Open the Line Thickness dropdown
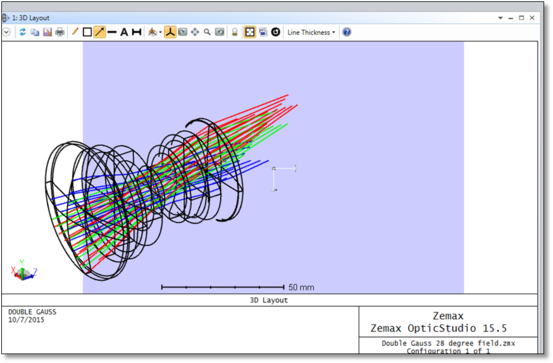 click(311, 32)
